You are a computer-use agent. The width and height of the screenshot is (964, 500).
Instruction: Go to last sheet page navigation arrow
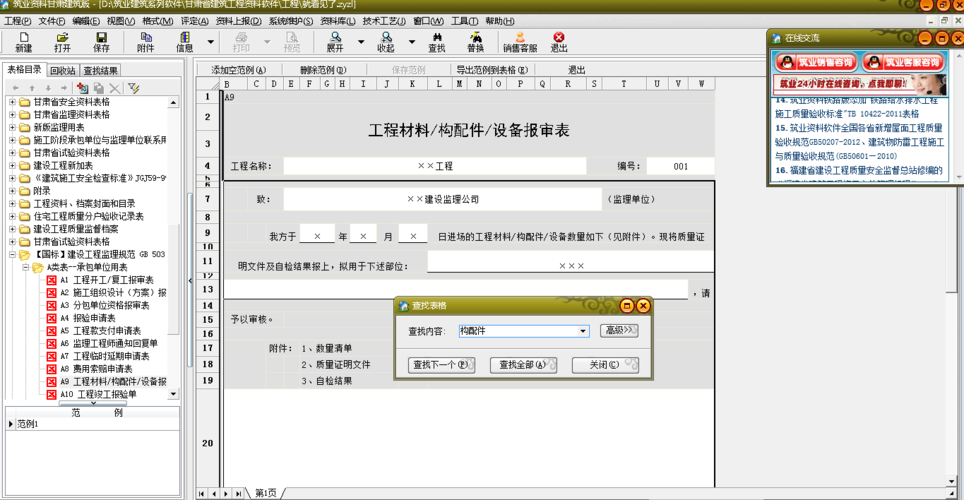click(238, 493)
